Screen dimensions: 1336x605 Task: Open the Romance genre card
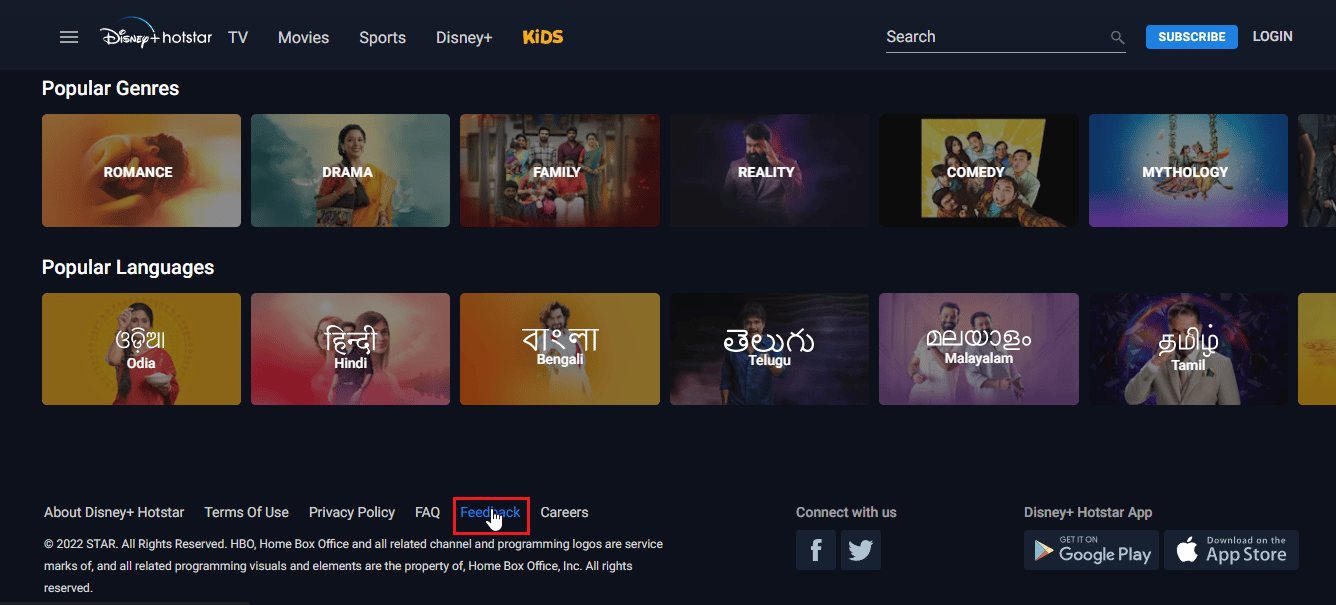coord(141,170)
